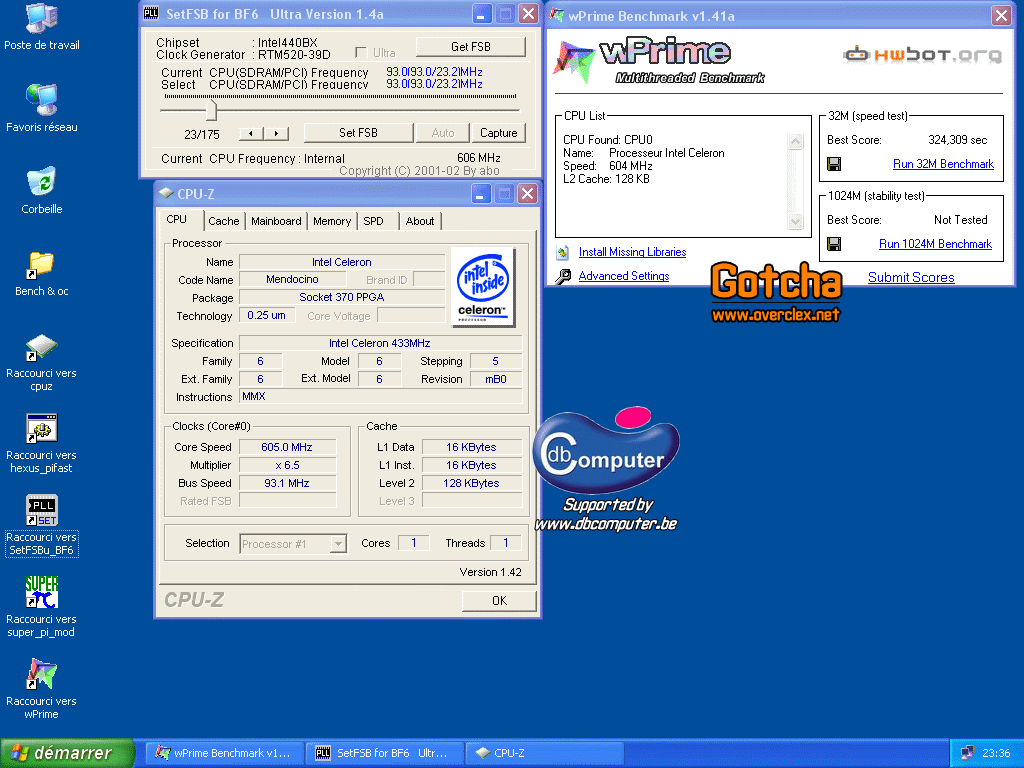Click the SetFSB title bar PLL icon
The image size is (1024, 768).
click(151, 14)
